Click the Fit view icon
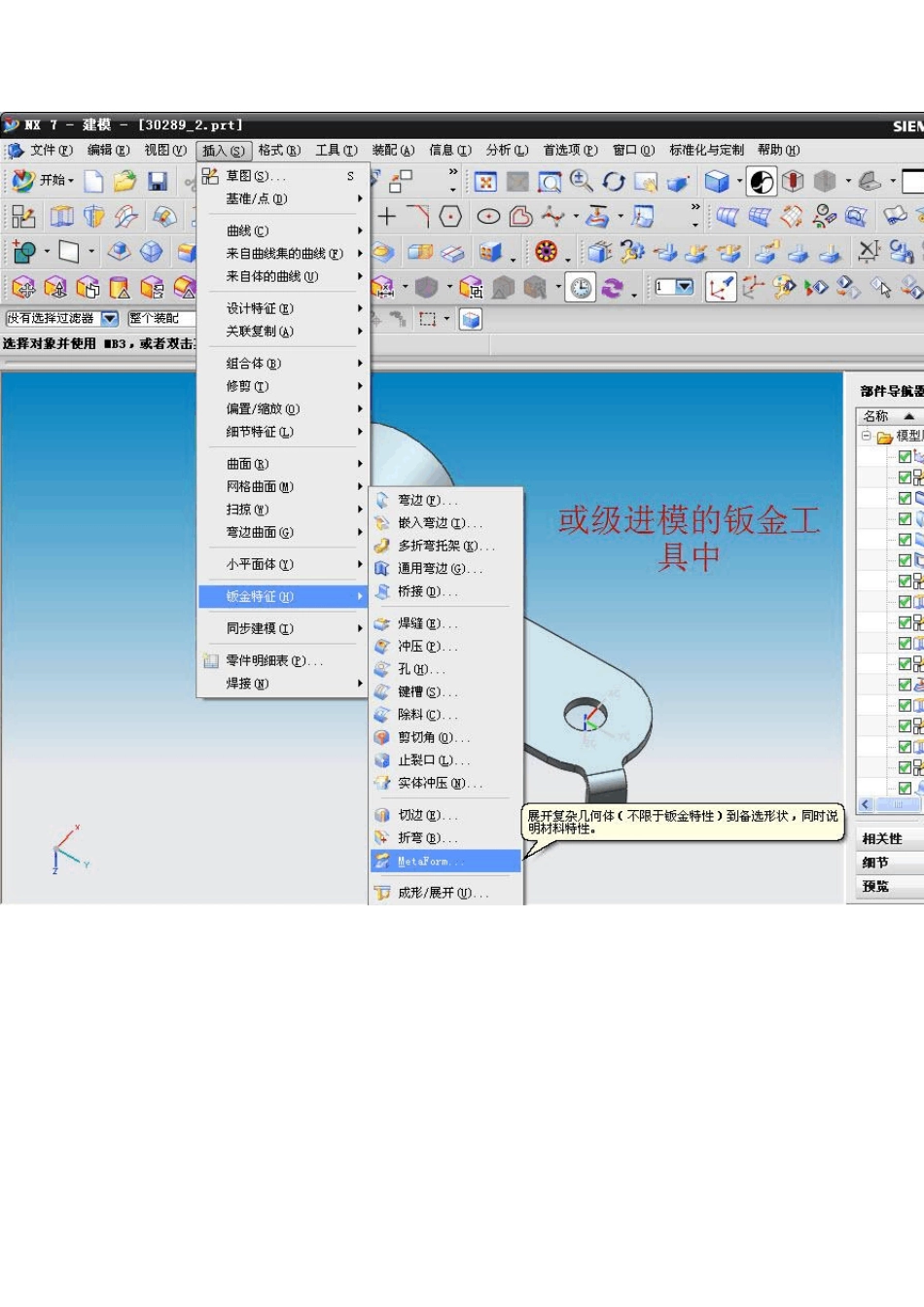This screenshot has height=1307, width=924. pyautogui.click(x=485, y=182)
